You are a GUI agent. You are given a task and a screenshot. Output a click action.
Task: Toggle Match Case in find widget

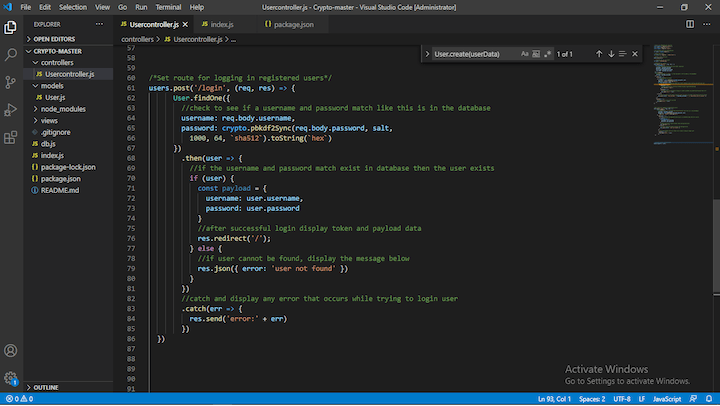tap(524, 54)
